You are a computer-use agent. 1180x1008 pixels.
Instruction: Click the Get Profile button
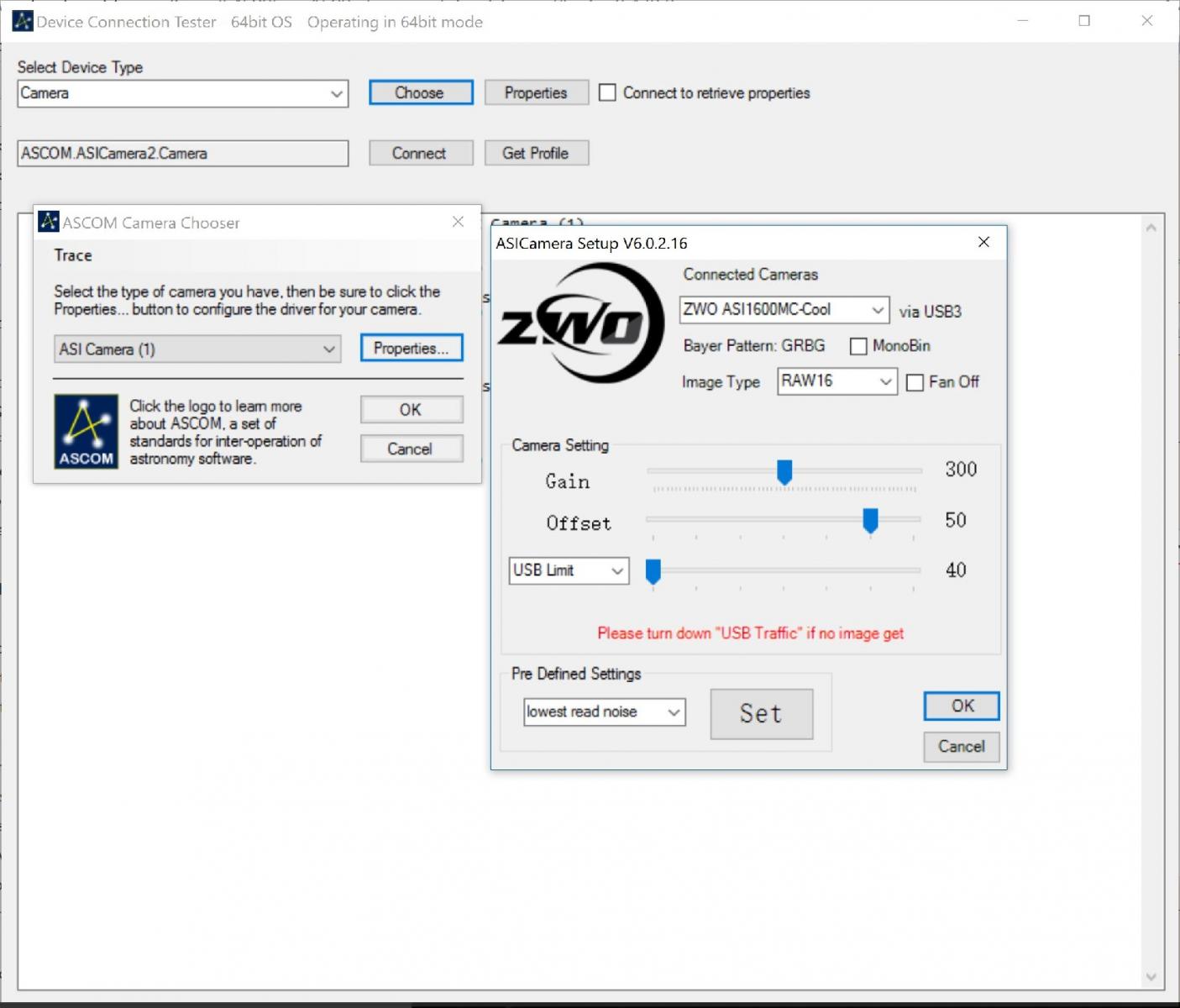point(536,153)
